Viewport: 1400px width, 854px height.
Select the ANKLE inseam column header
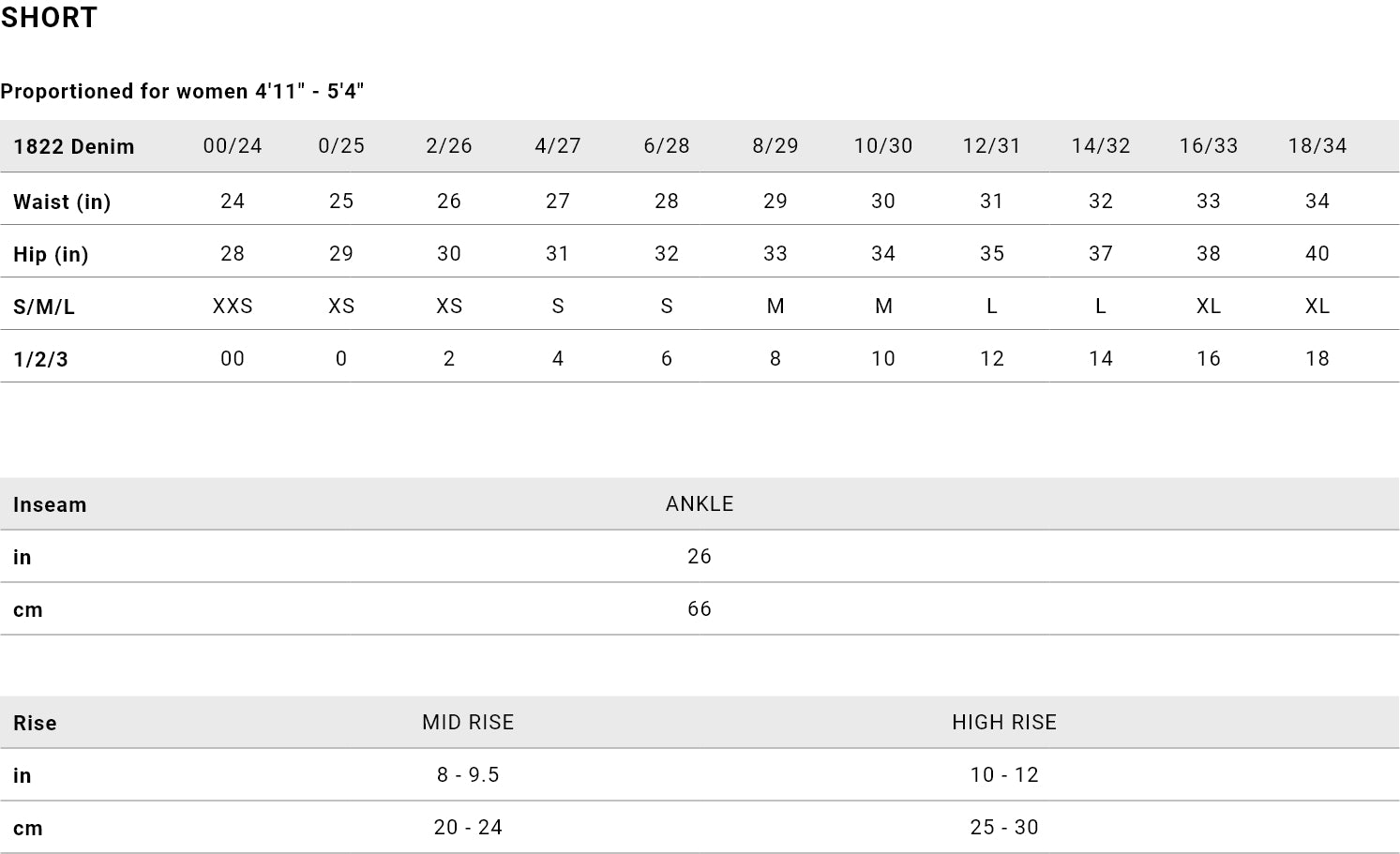click(700, 504)
